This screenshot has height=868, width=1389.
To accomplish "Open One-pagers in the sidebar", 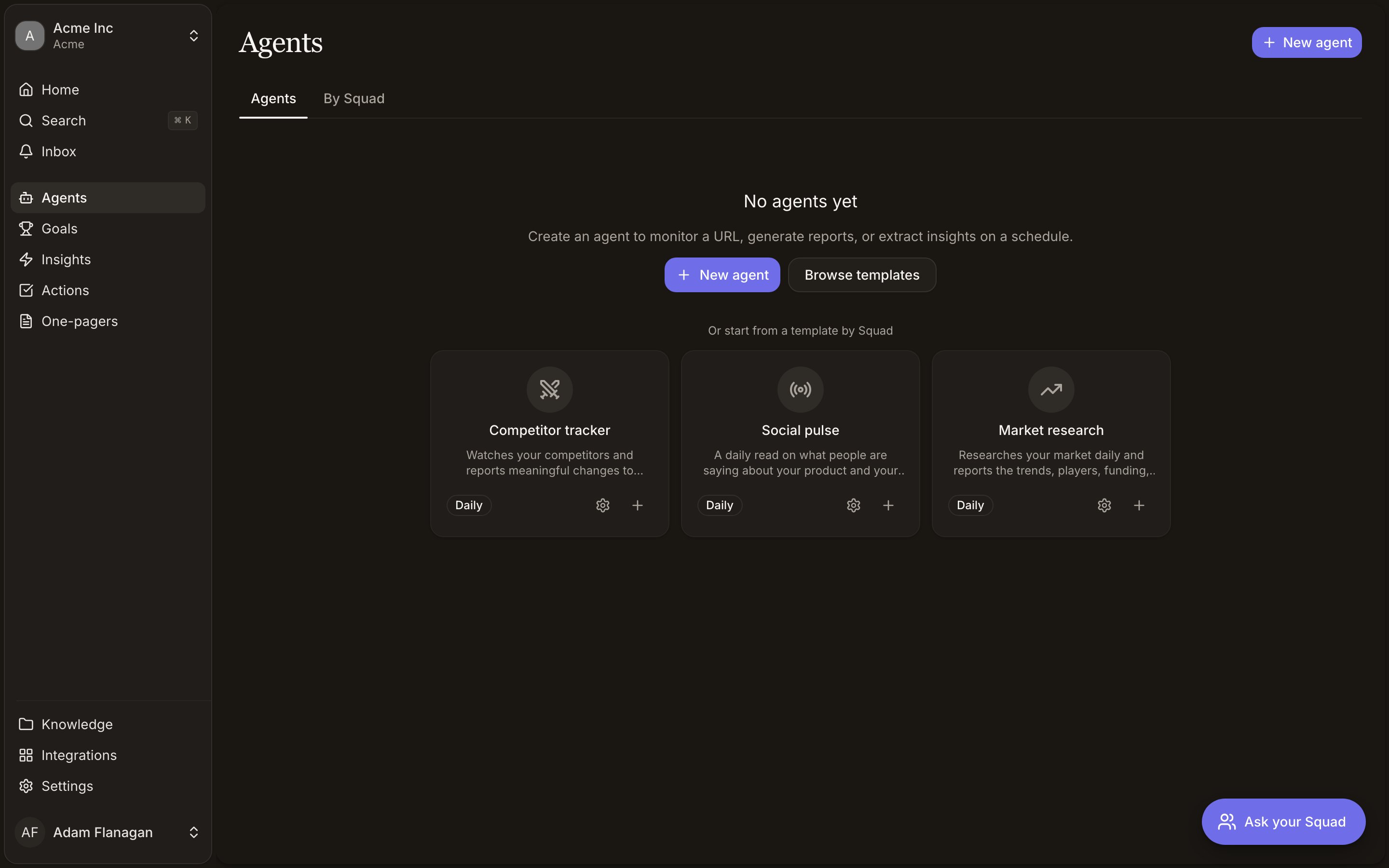I will 108,322.
